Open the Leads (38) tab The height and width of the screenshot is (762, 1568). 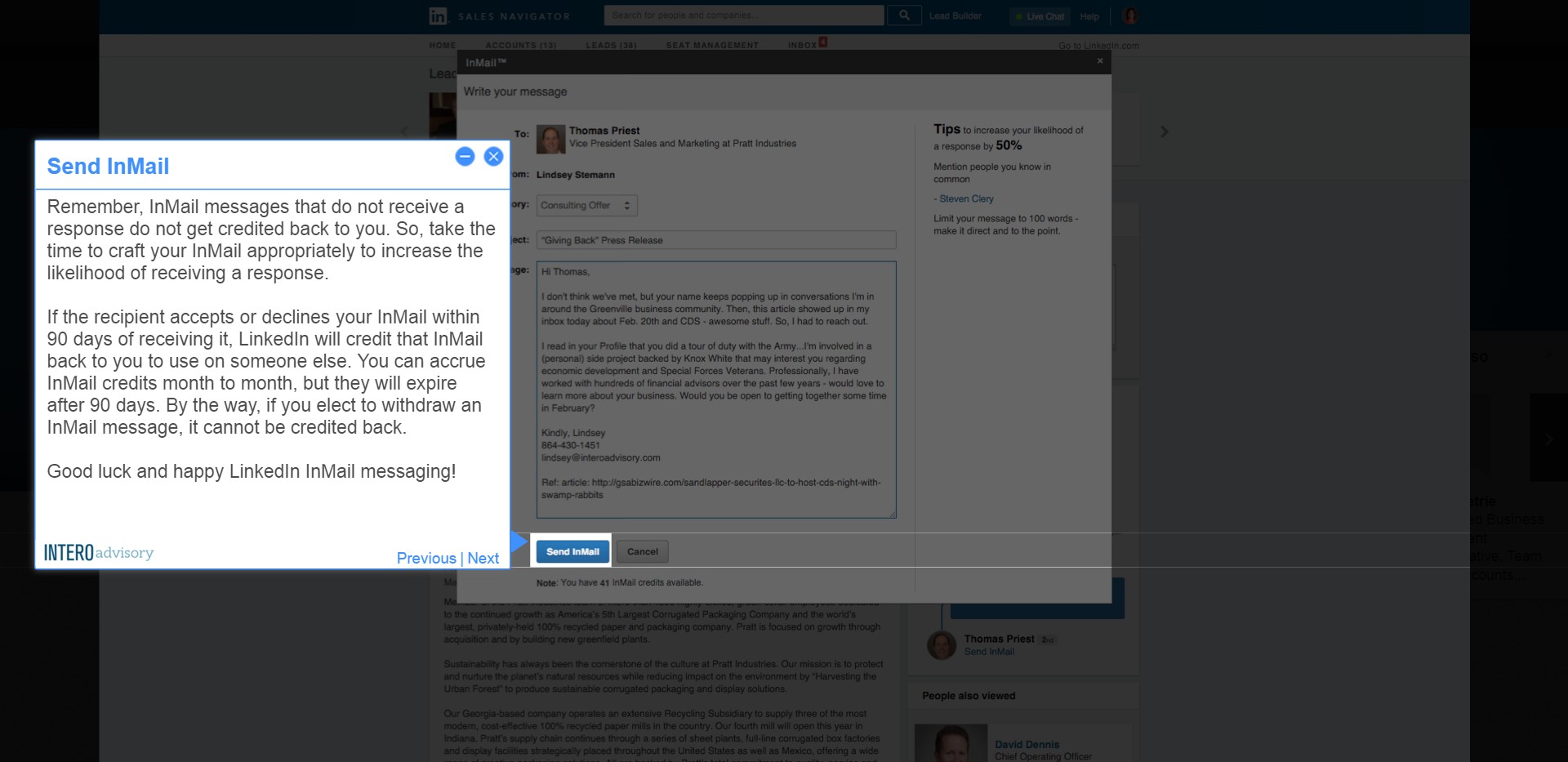[611, 45]
